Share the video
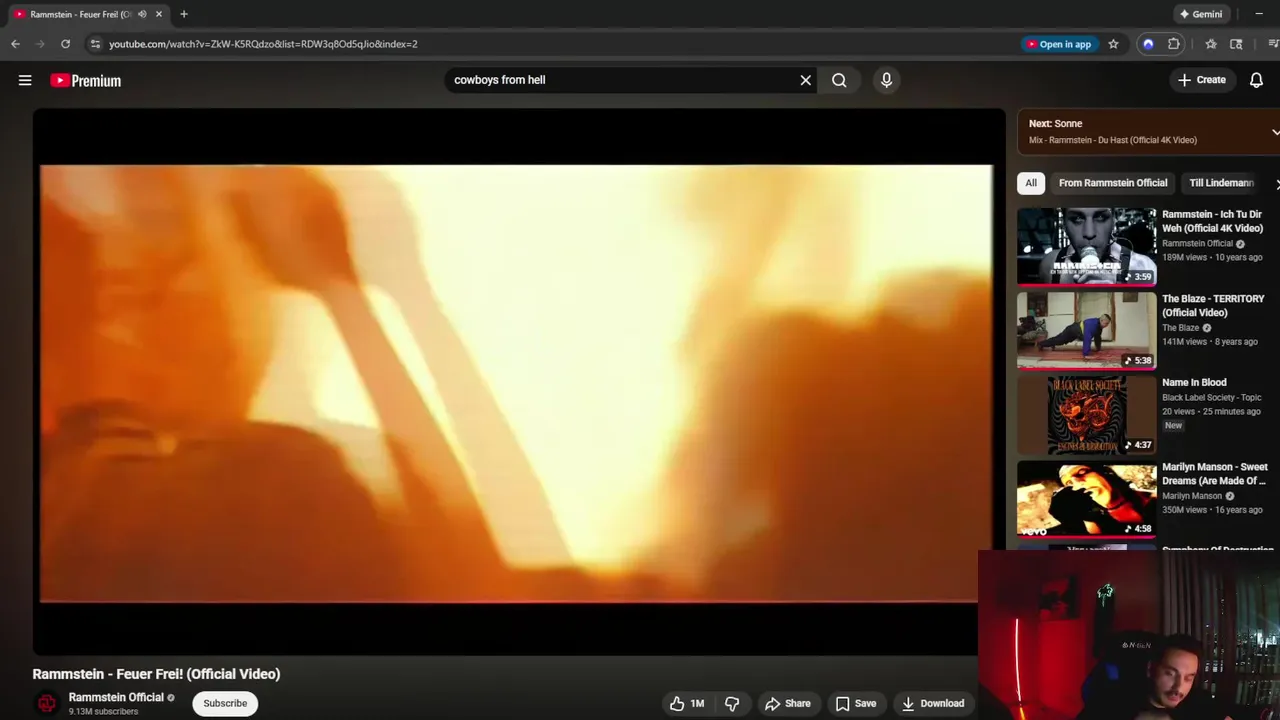This screenshot has width=1280, height=720. (x=788, y=703)
